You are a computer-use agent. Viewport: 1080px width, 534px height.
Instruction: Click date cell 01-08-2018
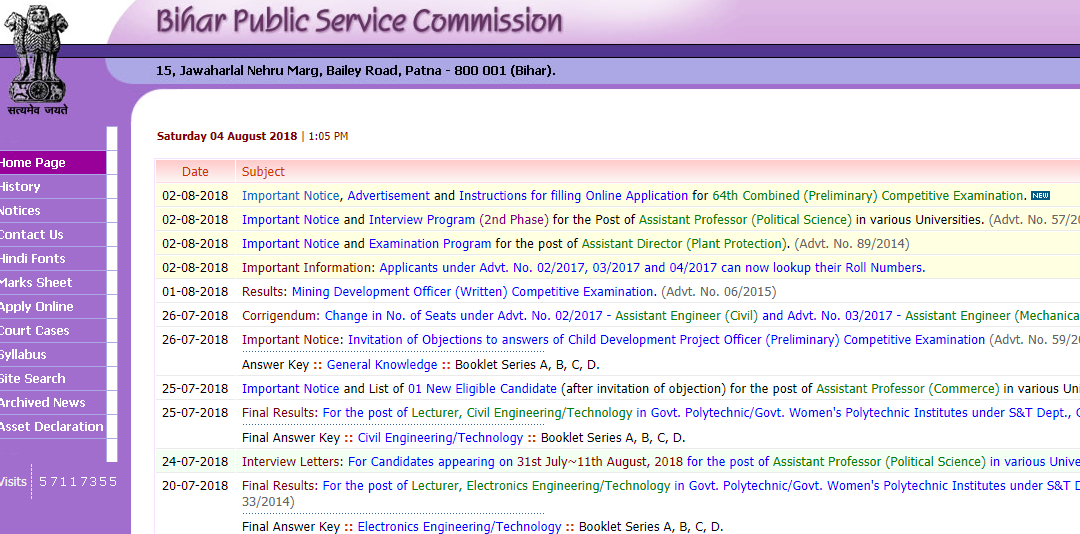click(195, 292)
